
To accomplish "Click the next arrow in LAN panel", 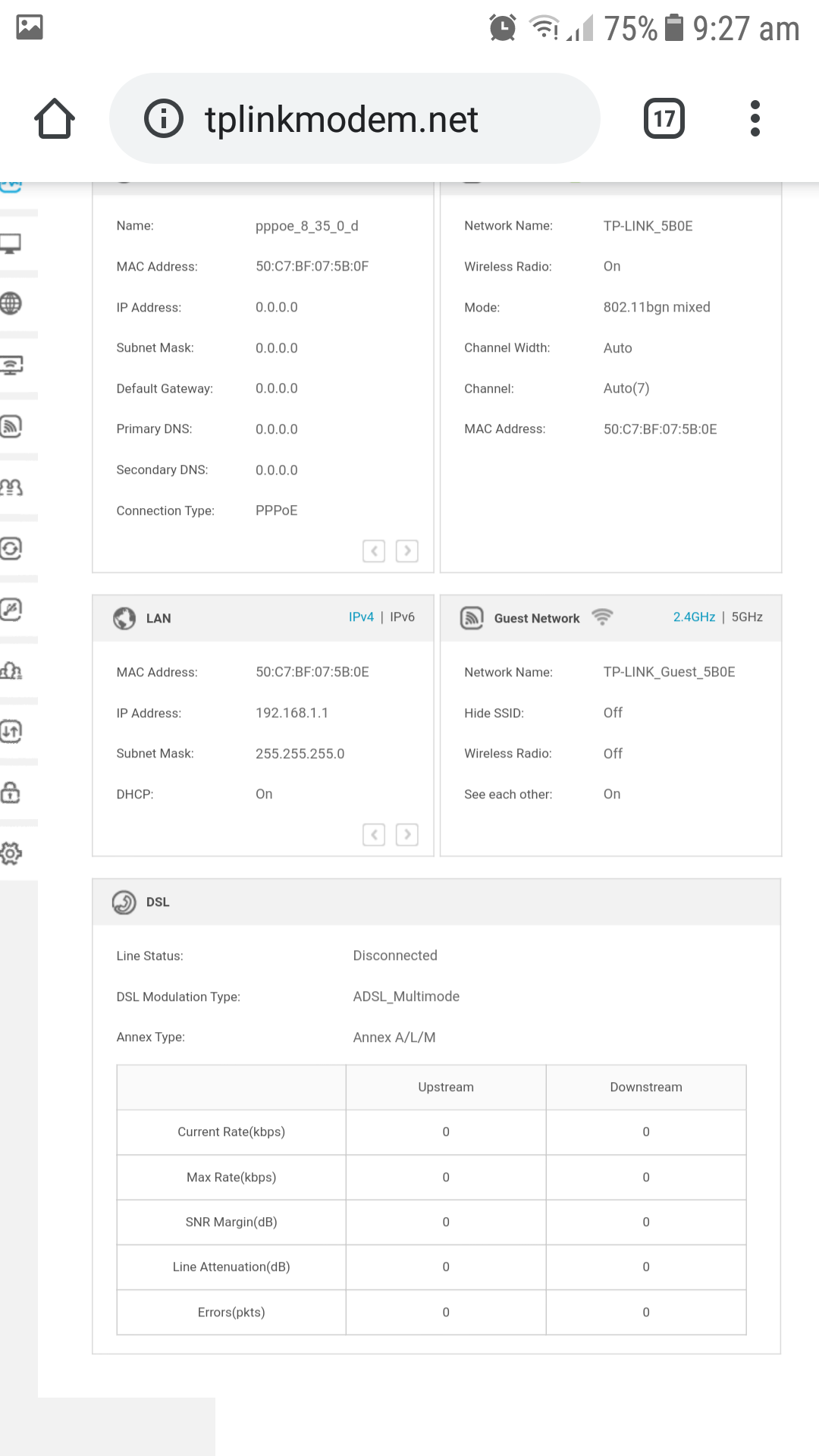I will coord(407,835).
